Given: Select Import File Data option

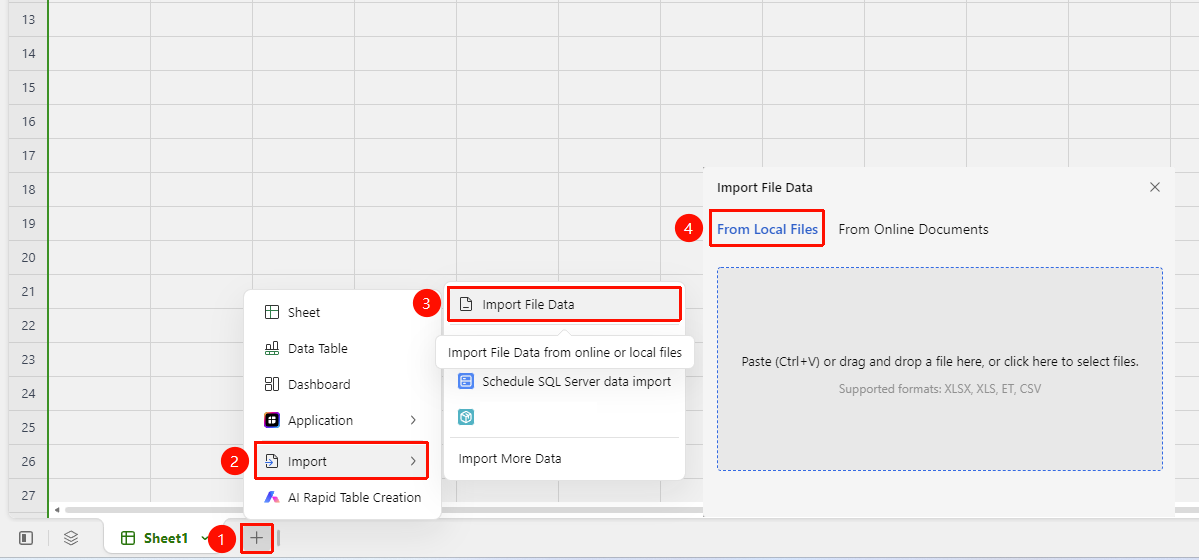Looking at the screenshot, I should [x=564, y=304].
